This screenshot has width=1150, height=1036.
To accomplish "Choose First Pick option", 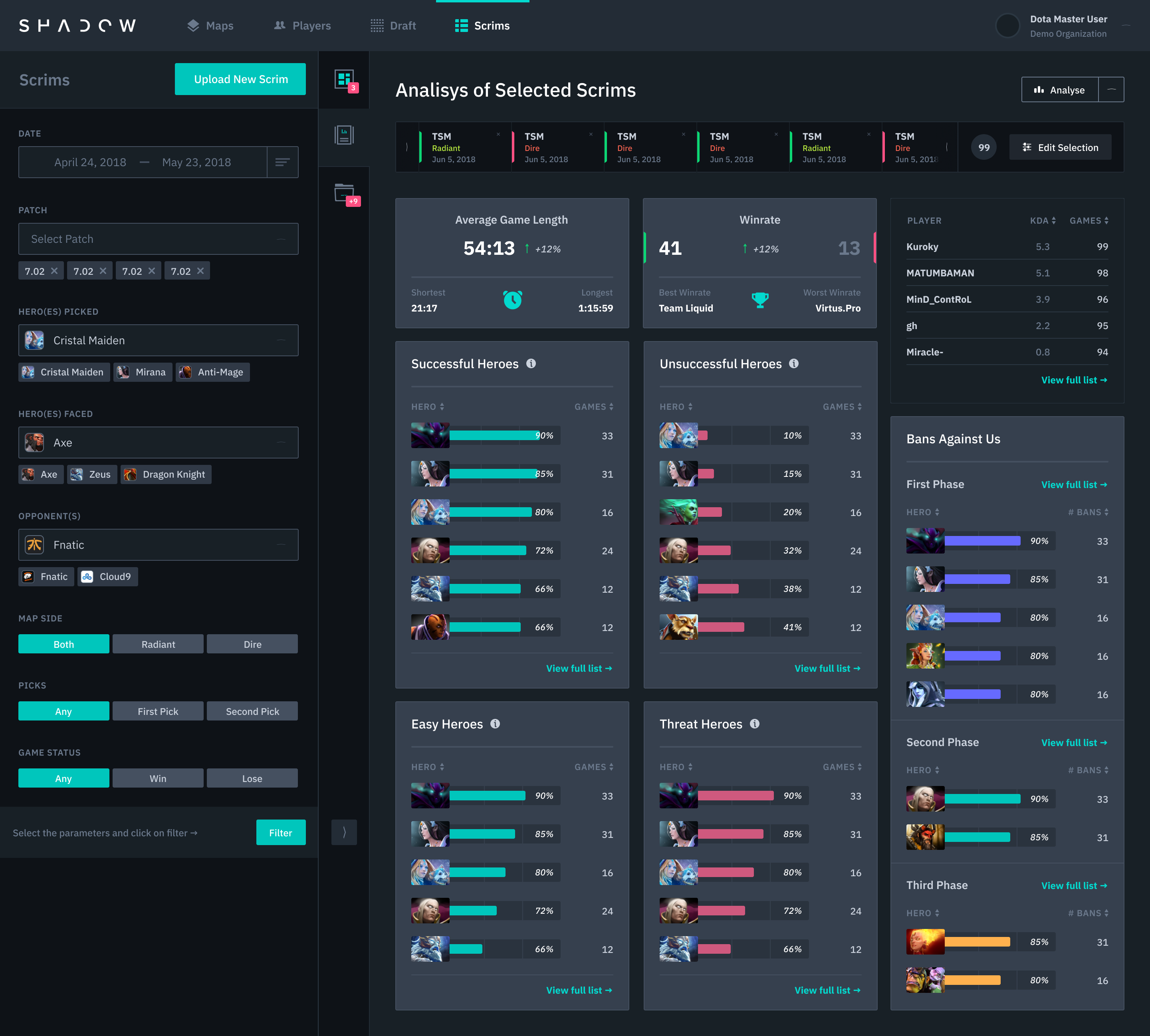I will (x=158, y=711).
